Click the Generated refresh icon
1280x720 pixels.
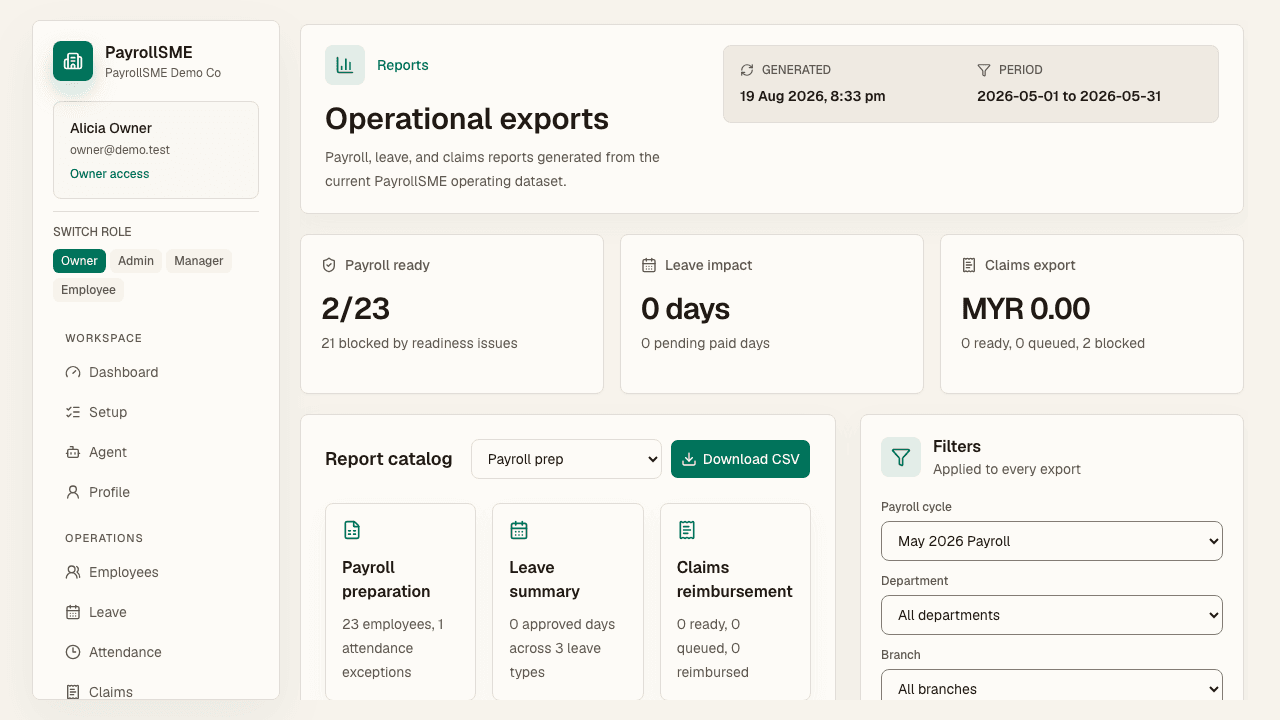point(747,70)
